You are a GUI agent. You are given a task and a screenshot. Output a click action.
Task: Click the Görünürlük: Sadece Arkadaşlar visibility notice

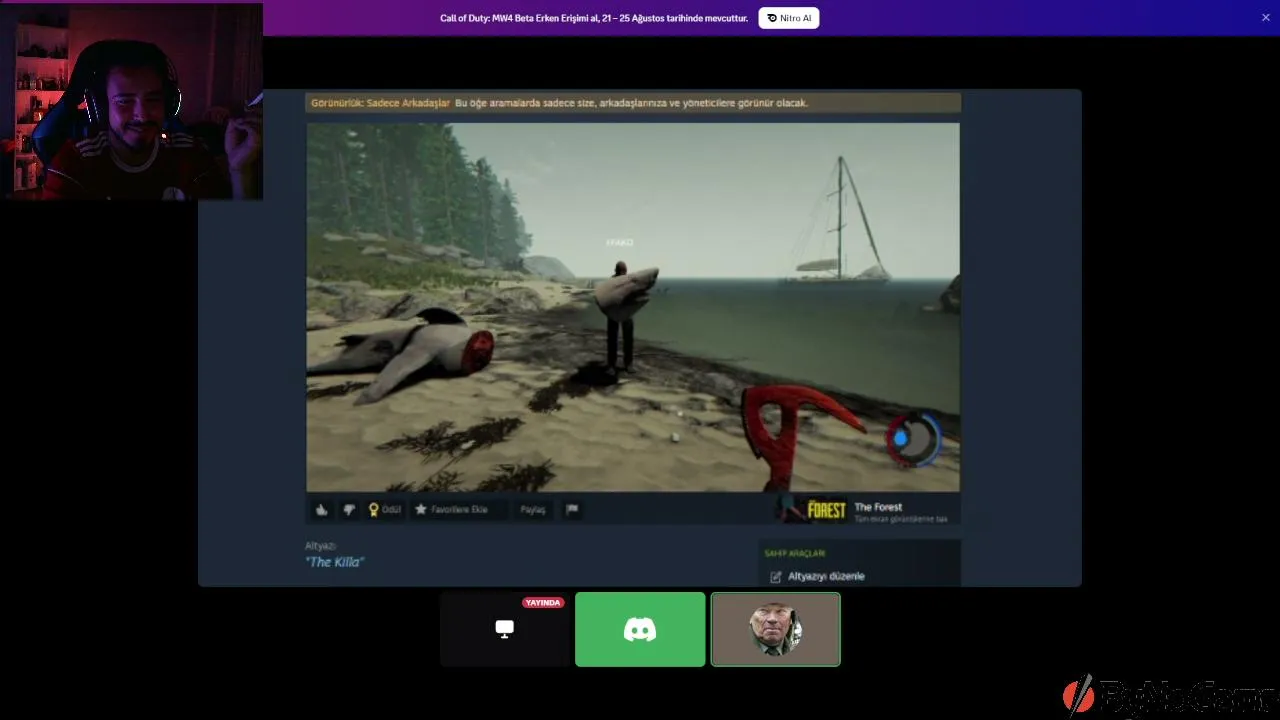click(633, 103)
